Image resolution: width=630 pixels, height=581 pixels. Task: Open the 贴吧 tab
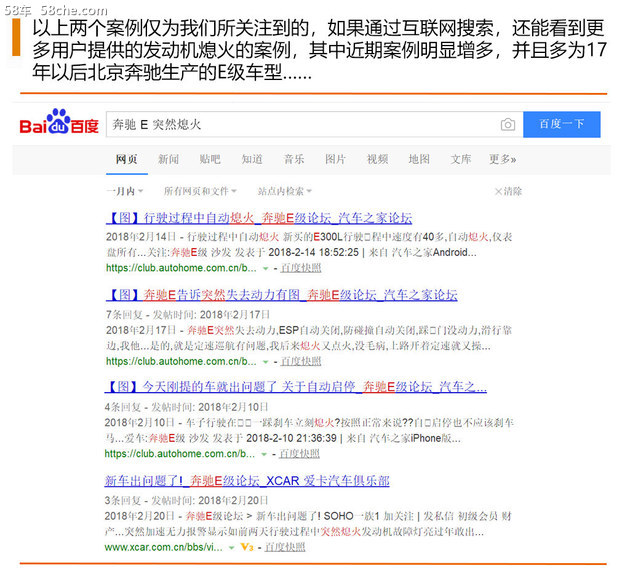(210, 160)
